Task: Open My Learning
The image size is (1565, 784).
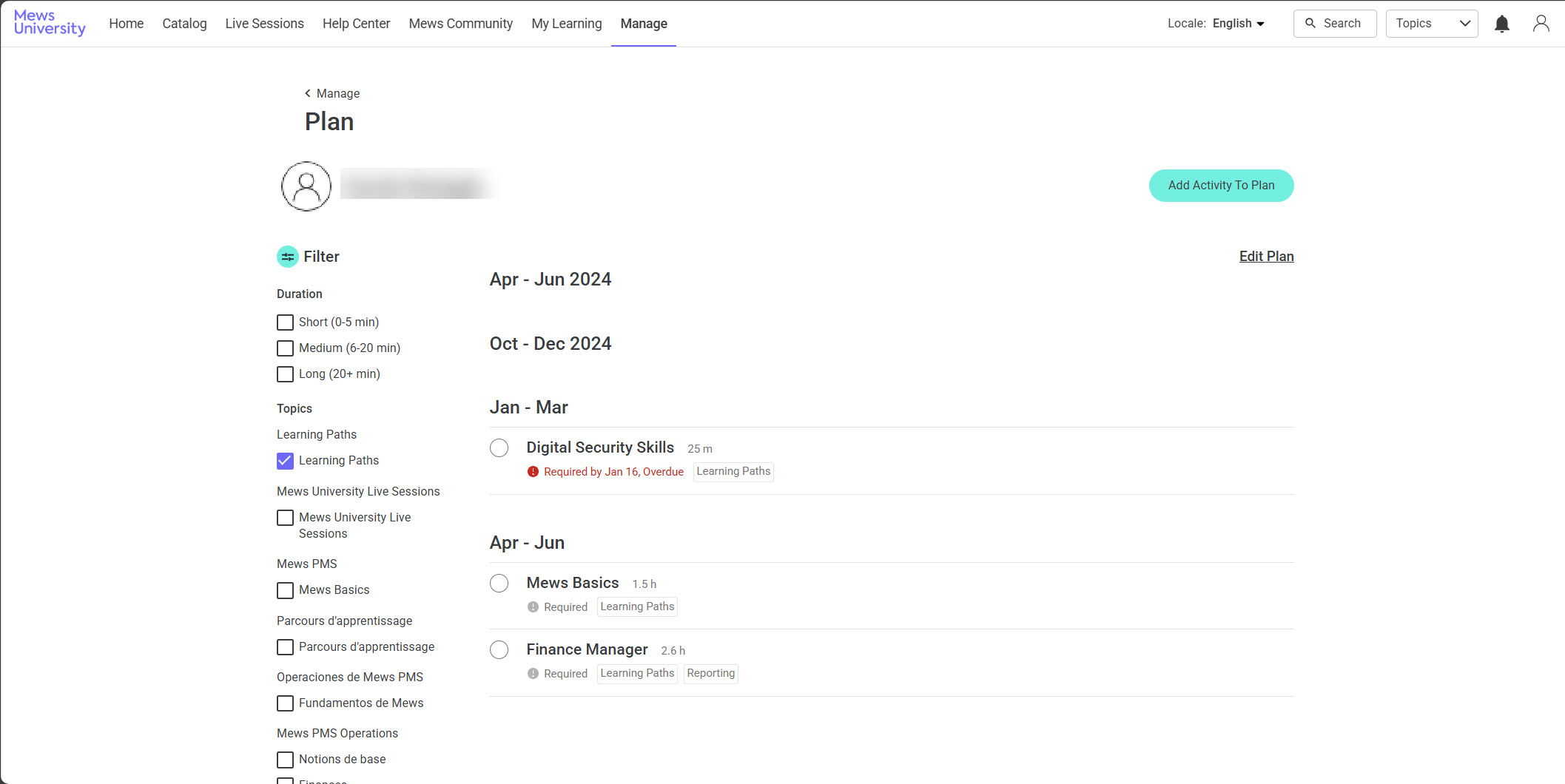Action: 567,24
